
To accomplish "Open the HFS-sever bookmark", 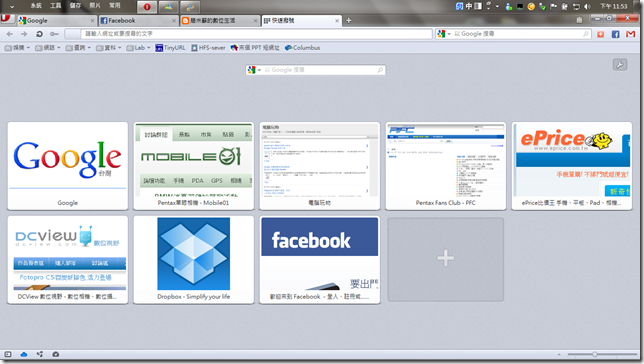I will click(208, 48).
